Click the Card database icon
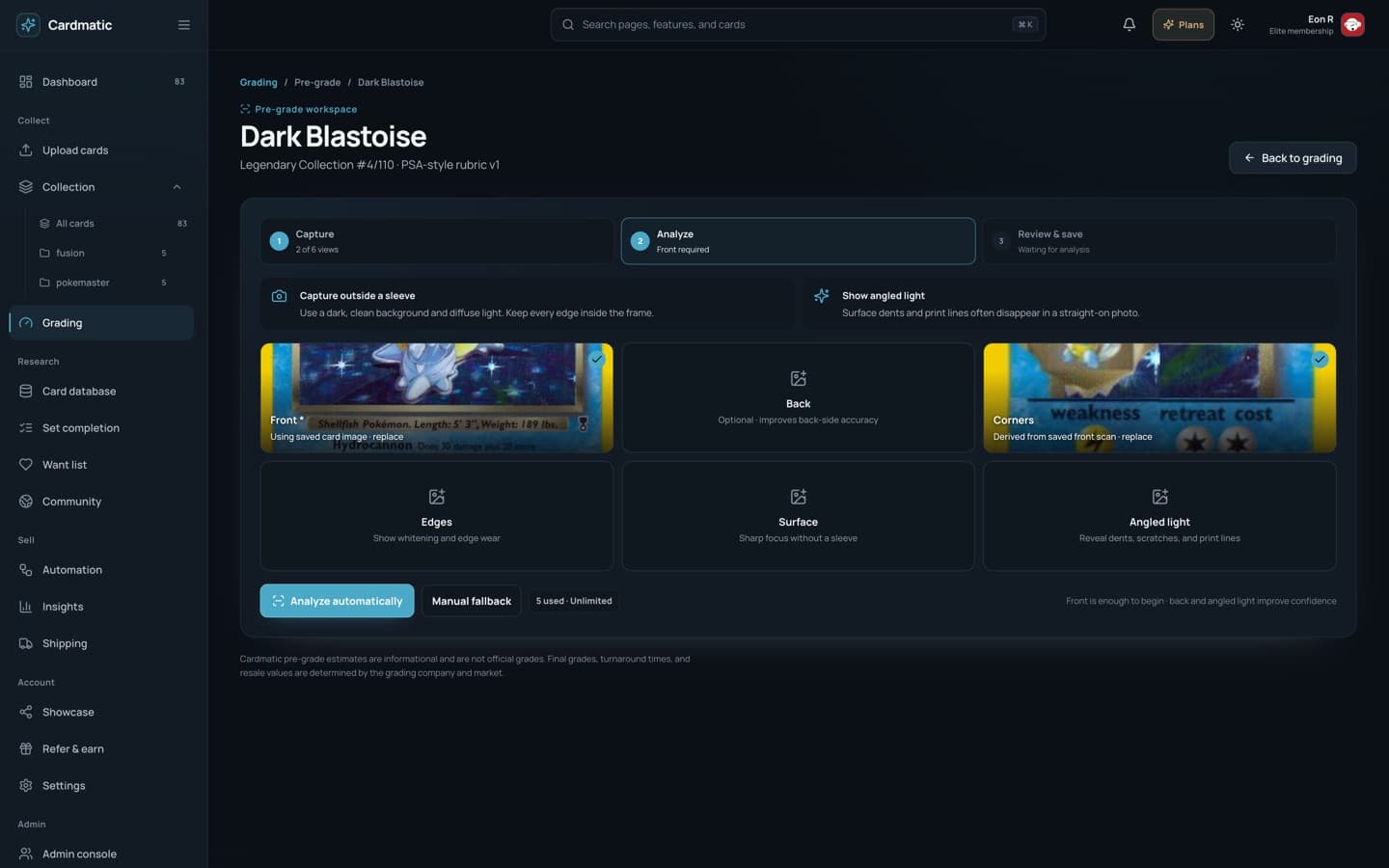Viewport: 1389px width, 868px height. tap(26, 392)
